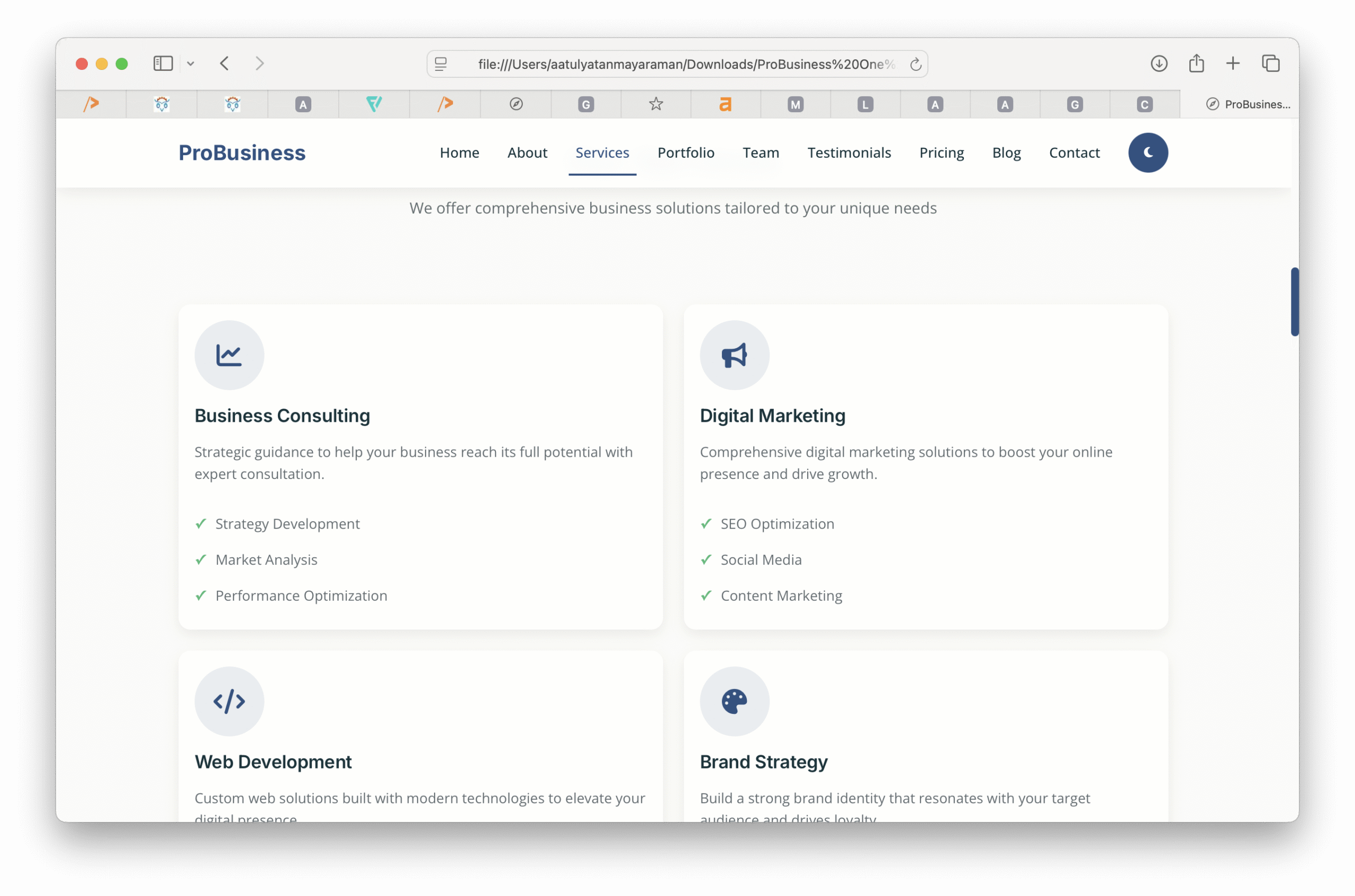Click the Share icon in toolbar
The height and width of the screenshot is (896, 1355).
1196,64
